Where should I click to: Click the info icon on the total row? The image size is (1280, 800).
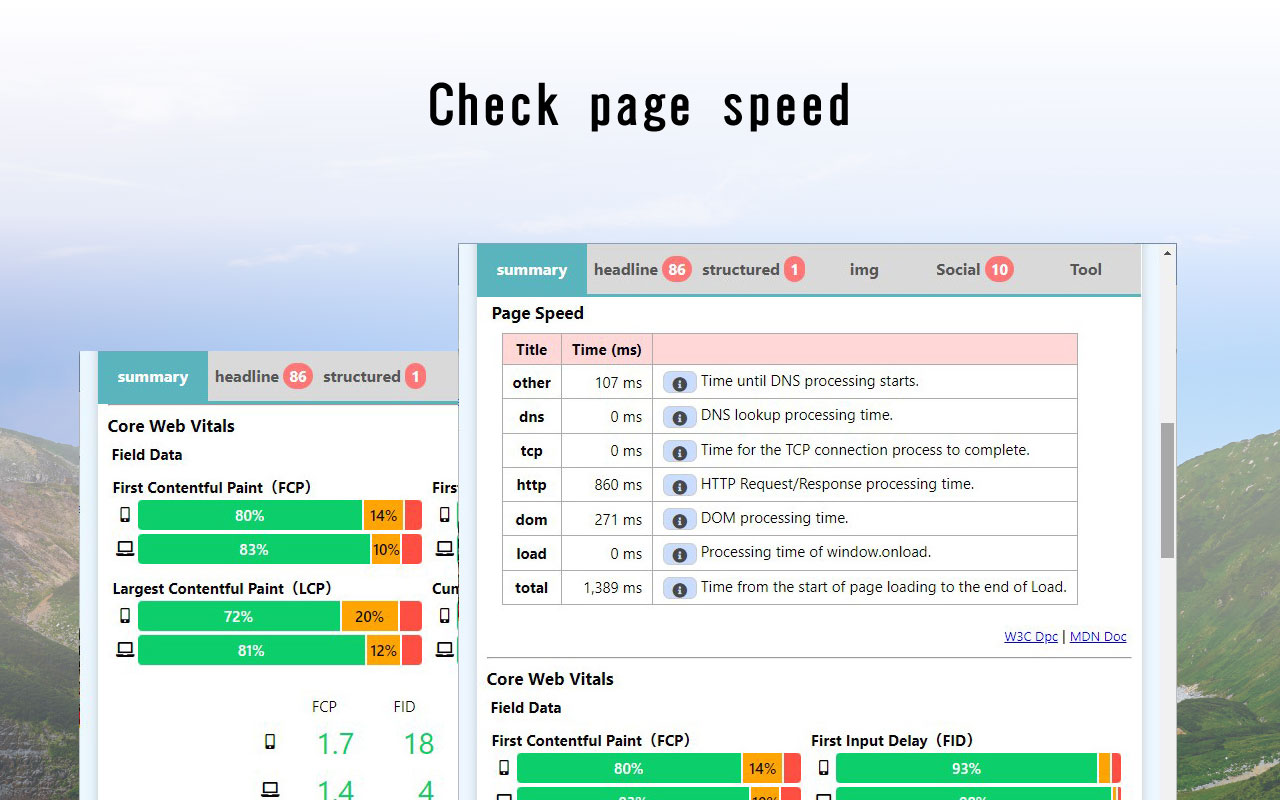tap(679, 588)
